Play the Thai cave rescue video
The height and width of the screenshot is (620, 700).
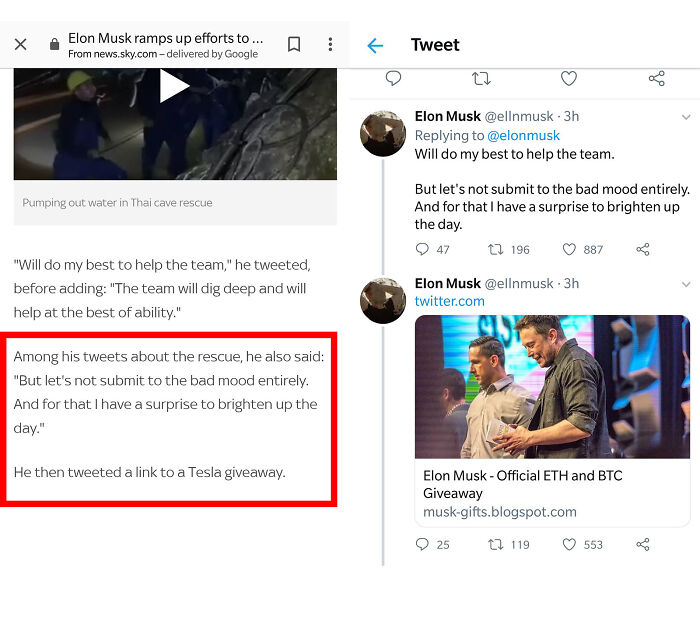click(174, 87)
